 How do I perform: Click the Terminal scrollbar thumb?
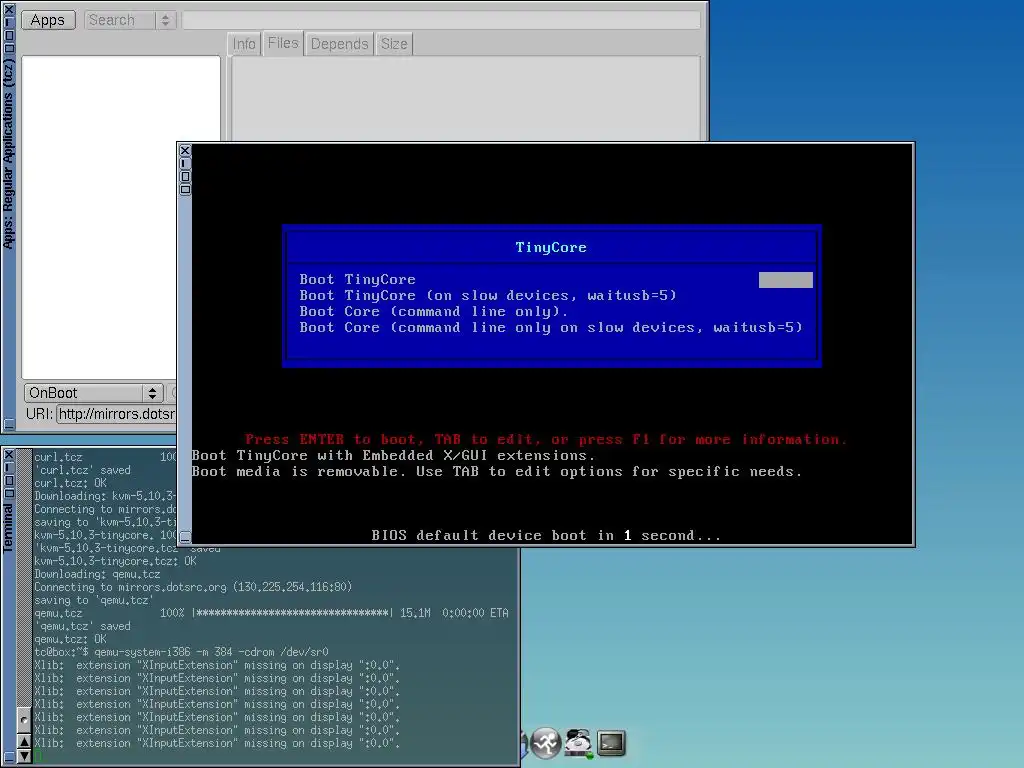[24, 720]
